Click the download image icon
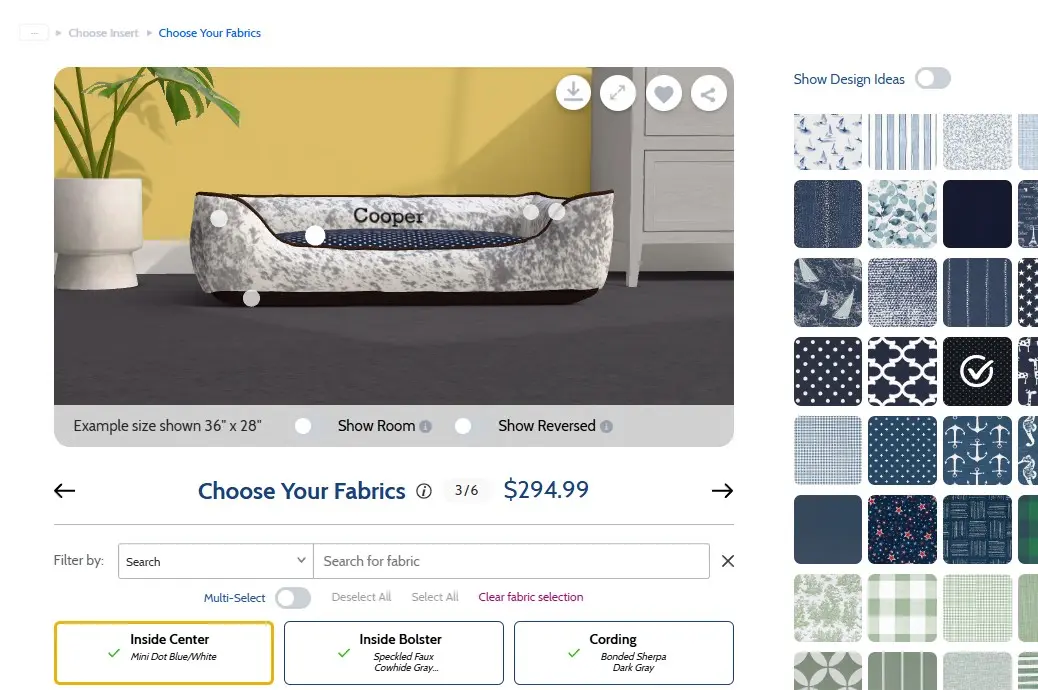The width and height of the screenshot is (1038, 690). [x=573, y=93]
